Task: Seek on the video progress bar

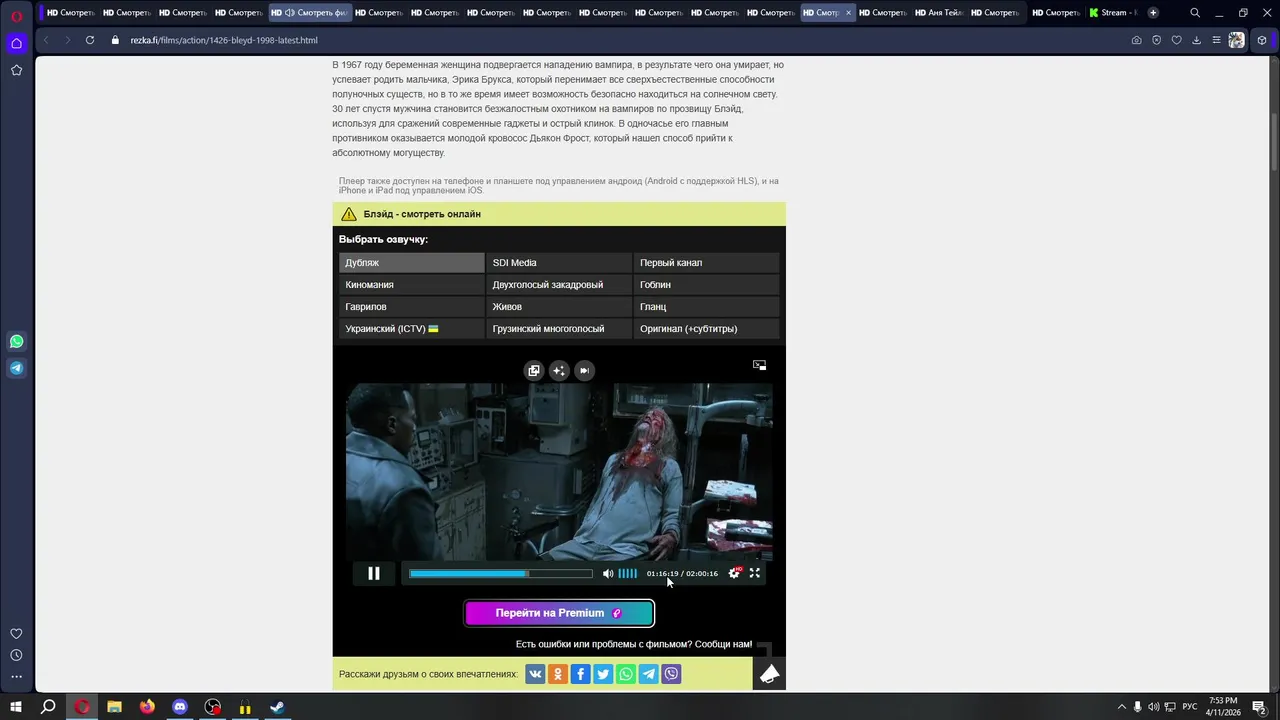Action: pyautogui.click(x=500, y=573)
